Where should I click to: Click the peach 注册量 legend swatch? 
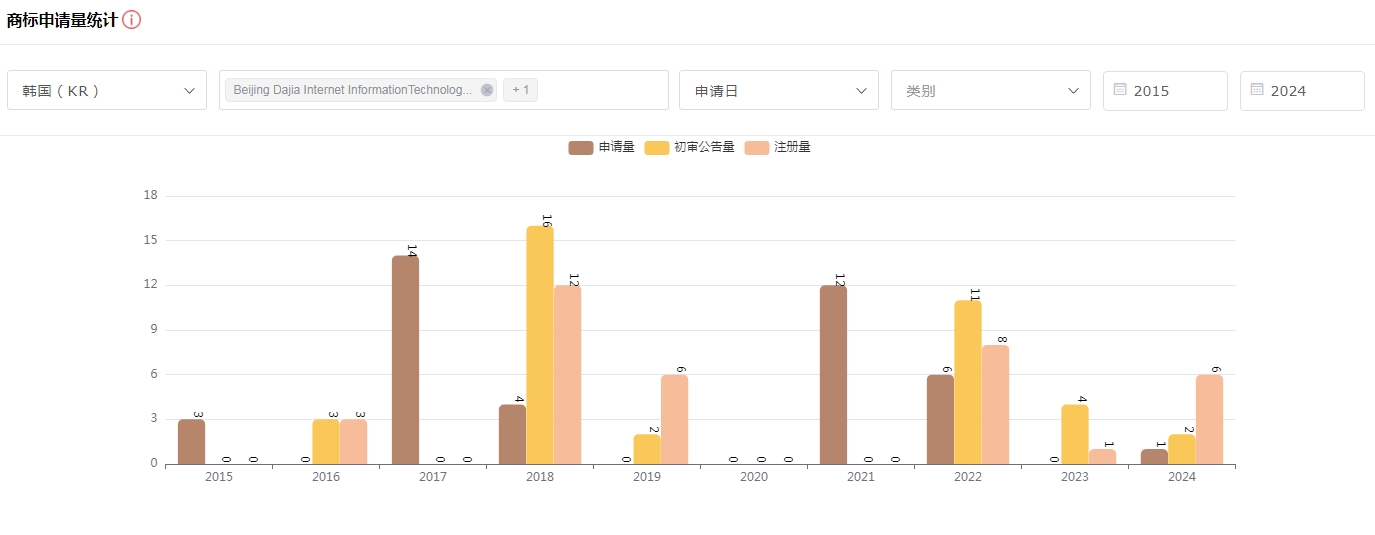point(757,147)
